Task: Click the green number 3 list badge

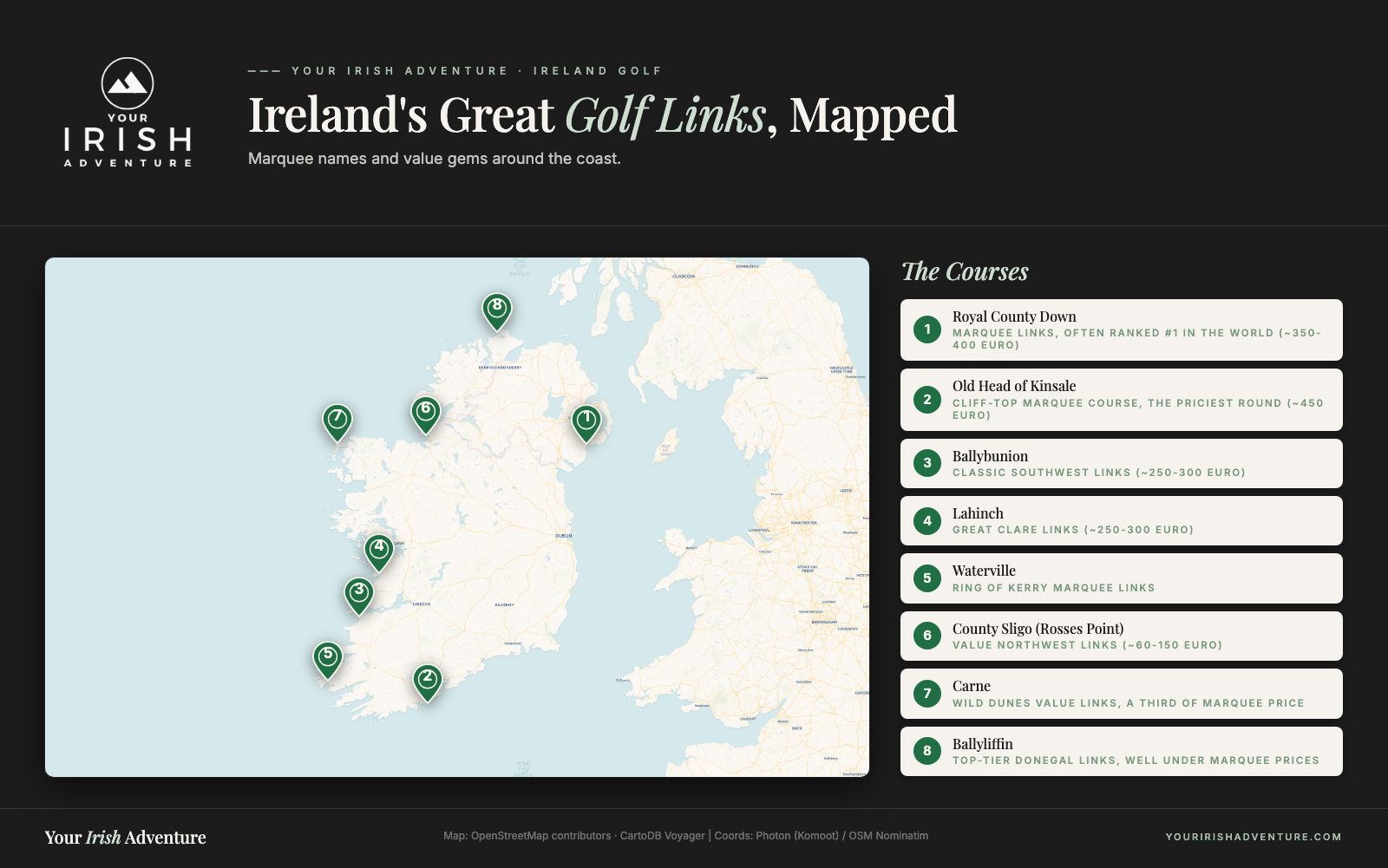Action: [x=927, y=463]
